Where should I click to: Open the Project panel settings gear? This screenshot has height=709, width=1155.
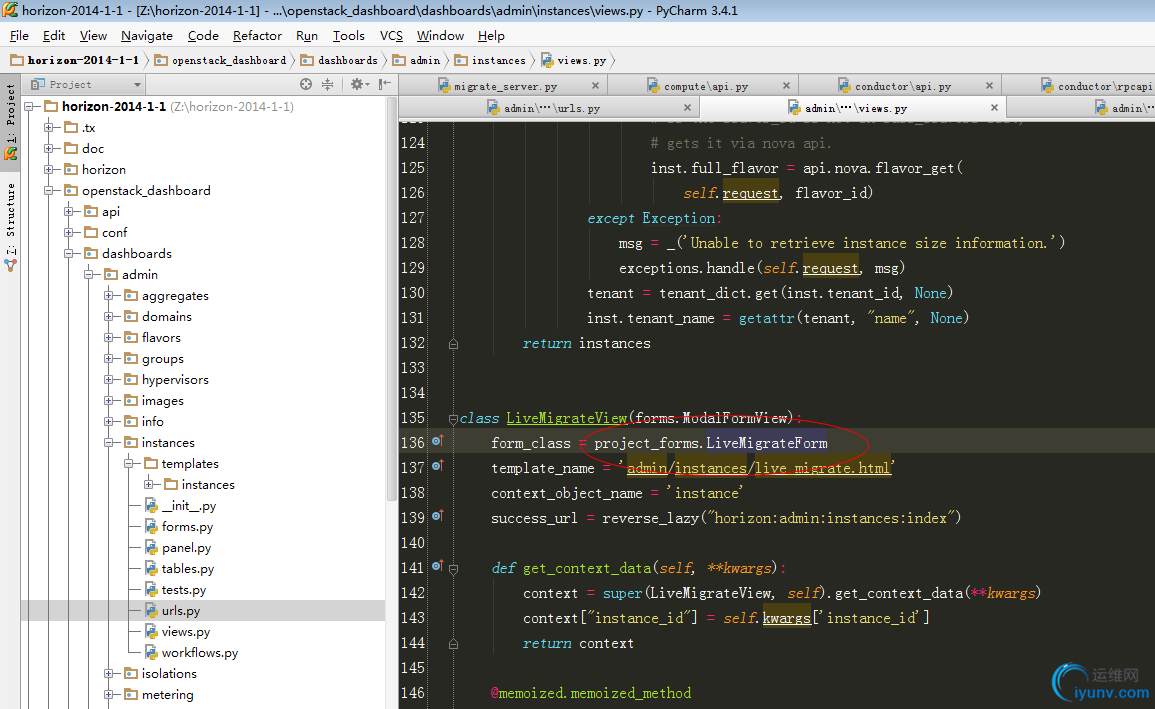[357, 85]
